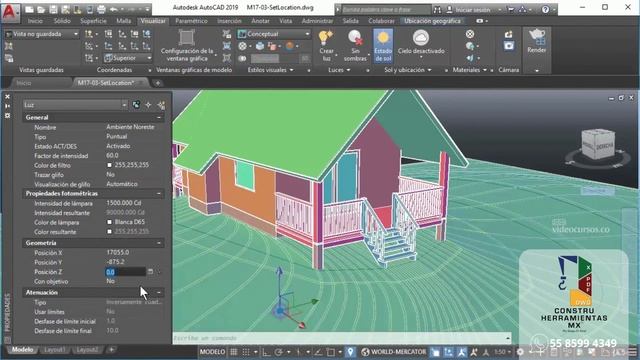Click the geographic location marker icon in status bar
This screenshot has width=640, height=360.
350,352
